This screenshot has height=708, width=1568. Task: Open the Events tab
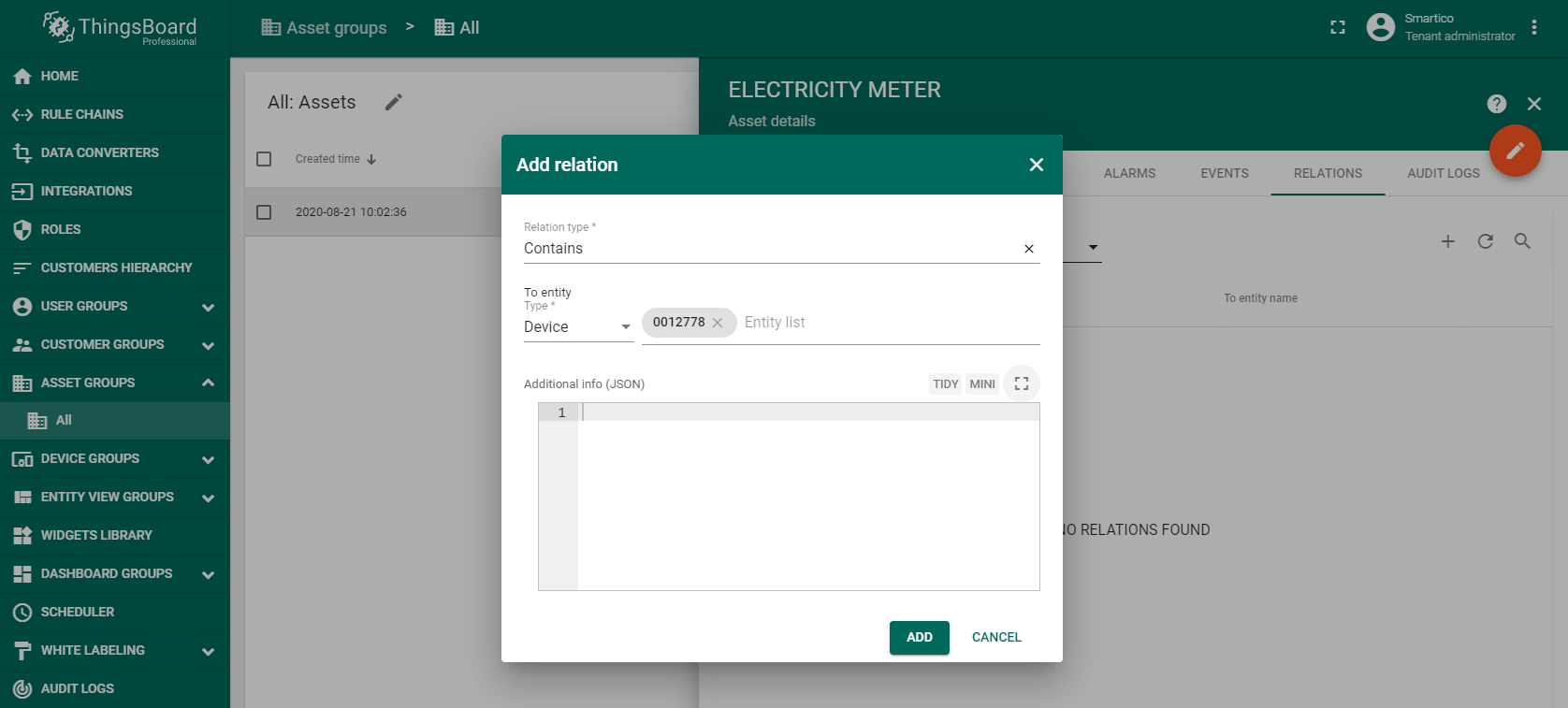[1224, 173]
